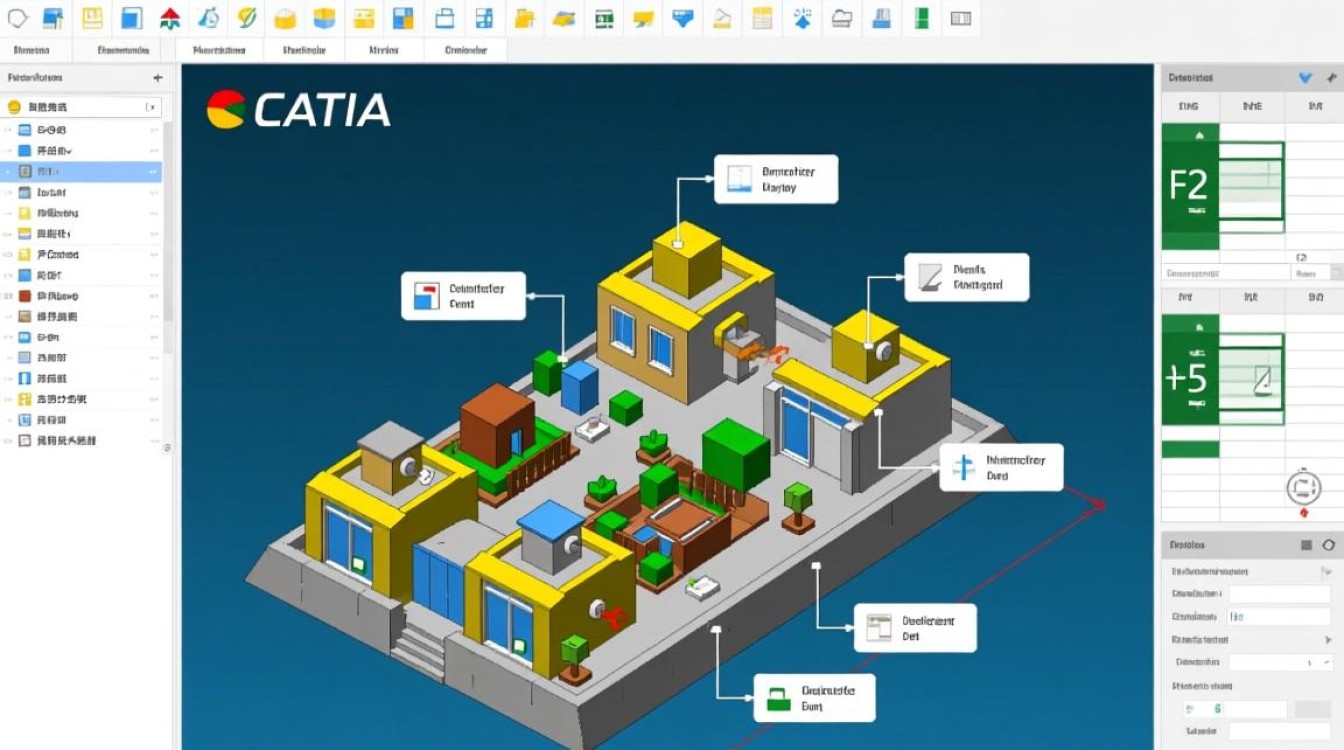The width and height of the screenshot is (1344, 750).
Task: Expand the blue chevron in right panel header
Action: pos(1304,77)
